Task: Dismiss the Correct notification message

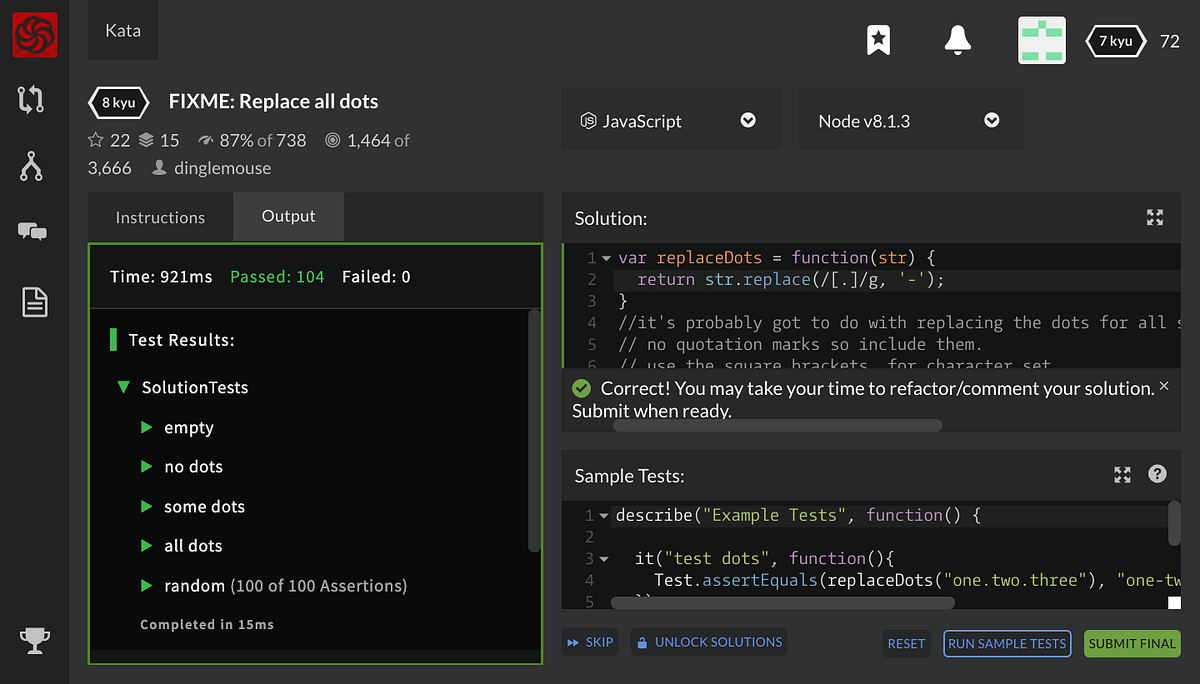Action: point(1163,386)
